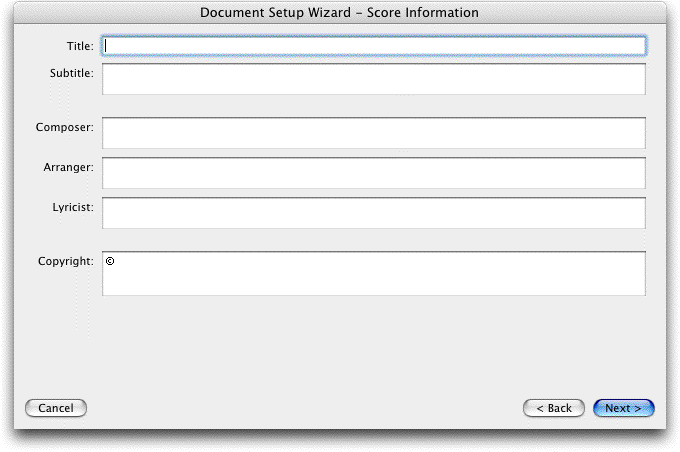The height and width of the screenshot is (452, 680).
Task: Activate the Arranger input field
Action: point(374,173)
